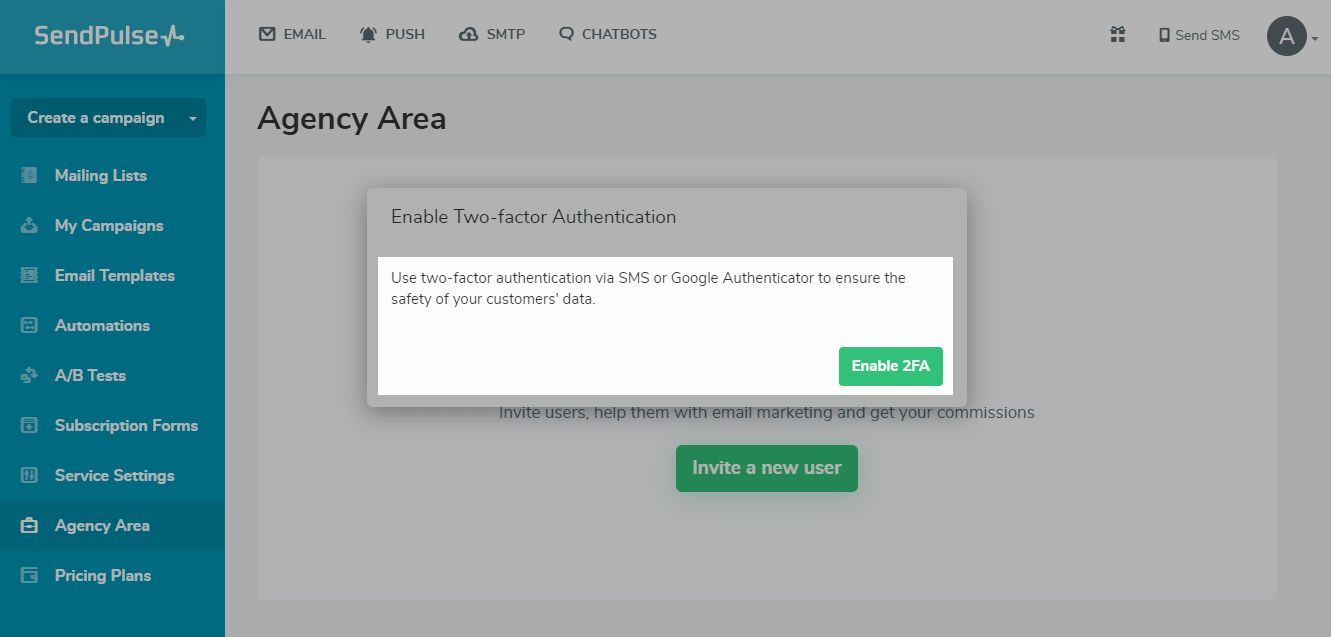Click the Service Settings sliders icon
The image size is (1331, 637).
click(29, 476)
